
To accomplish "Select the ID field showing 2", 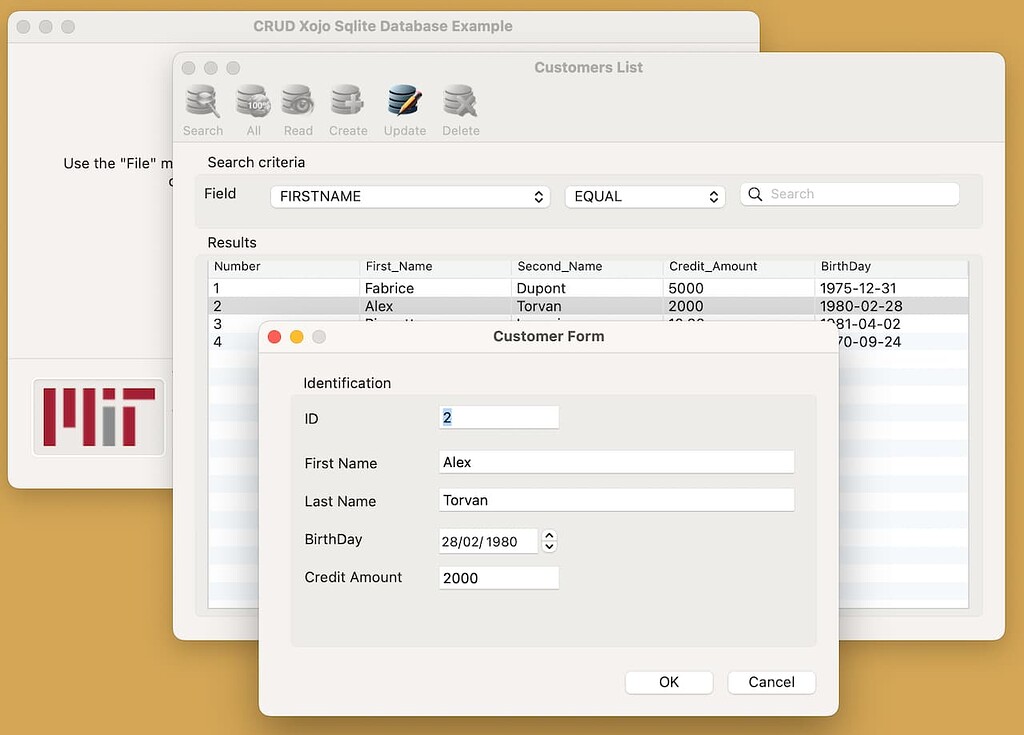I will pyautogui.click(x=497, y=417).
